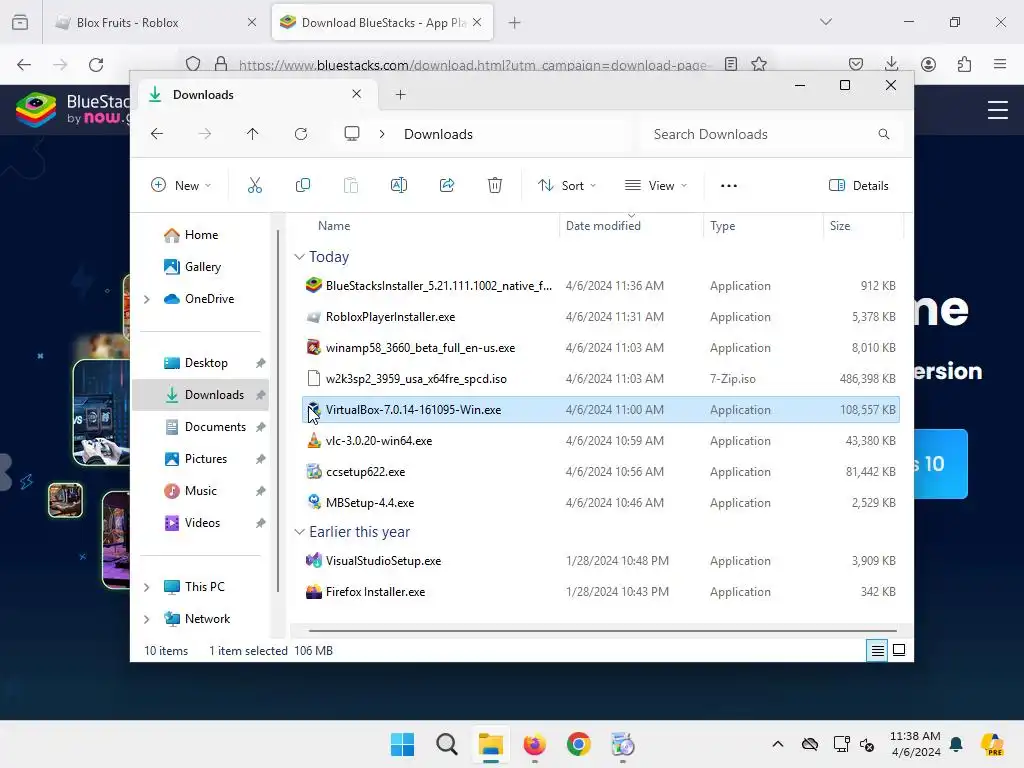The image size is (1024, 768).
Task: Open the View dropdown menu
Action: (656, 185)
